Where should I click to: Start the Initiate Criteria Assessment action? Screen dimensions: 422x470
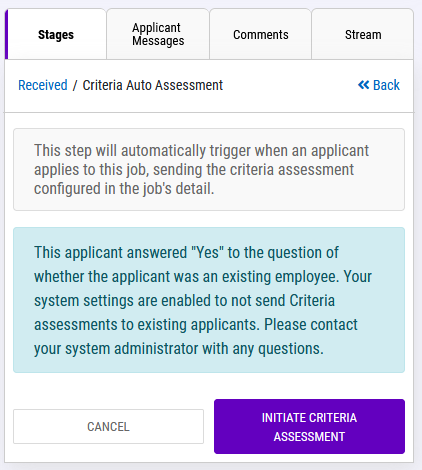pos(309,426)
